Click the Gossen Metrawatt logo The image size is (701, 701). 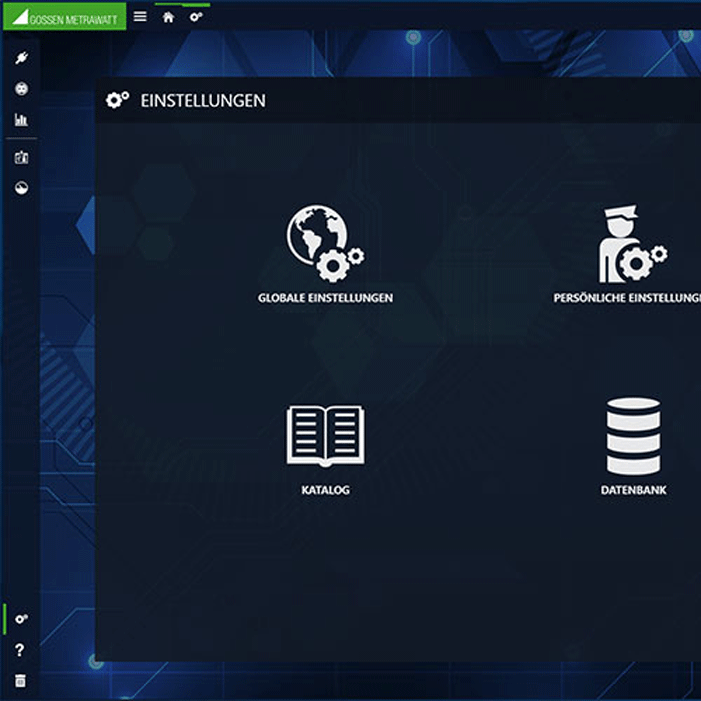[x=63, y=17]
